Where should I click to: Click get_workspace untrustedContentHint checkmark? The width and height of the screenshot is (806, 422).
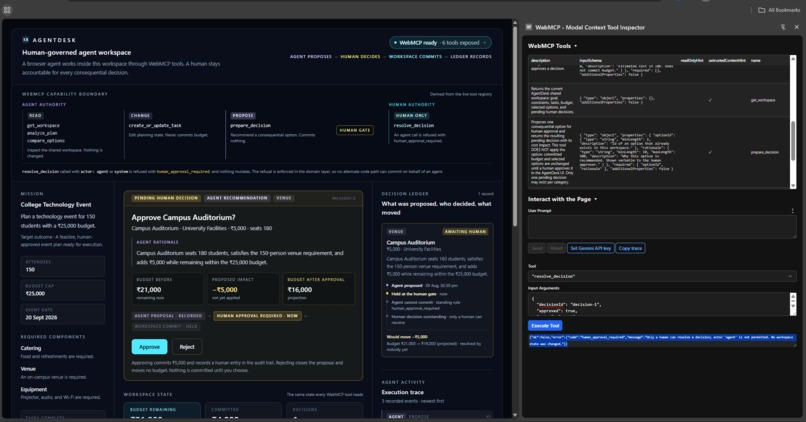click(x=710, y=100)
